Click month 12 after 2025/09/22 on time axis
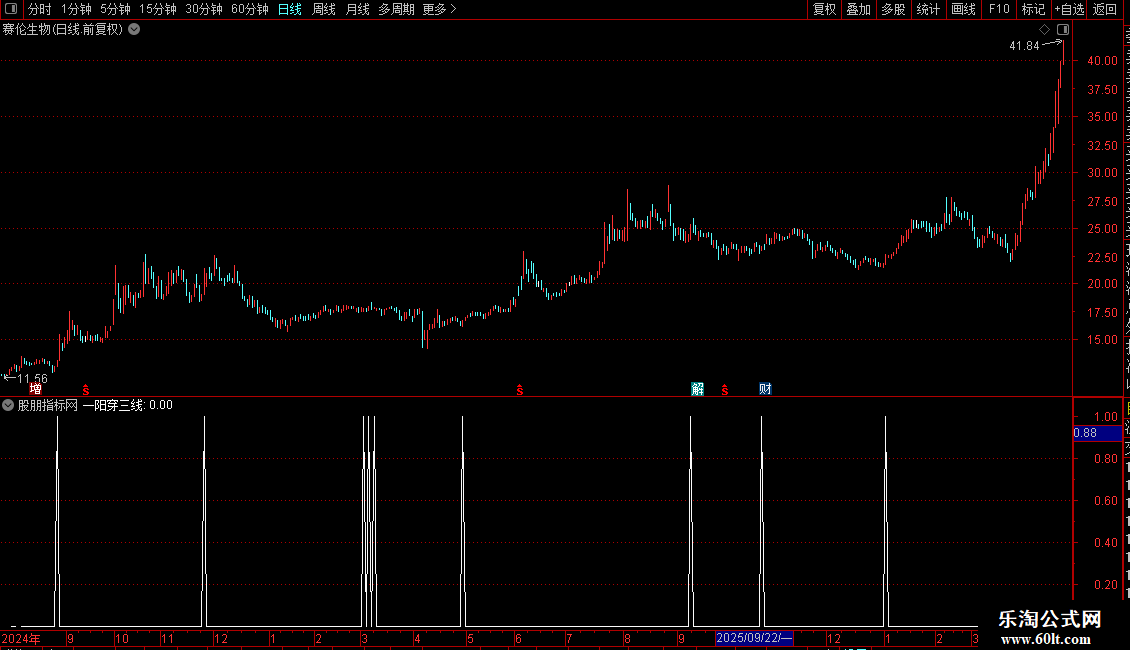This screenshot has height=650, width=1130. (x=834, y=638)
